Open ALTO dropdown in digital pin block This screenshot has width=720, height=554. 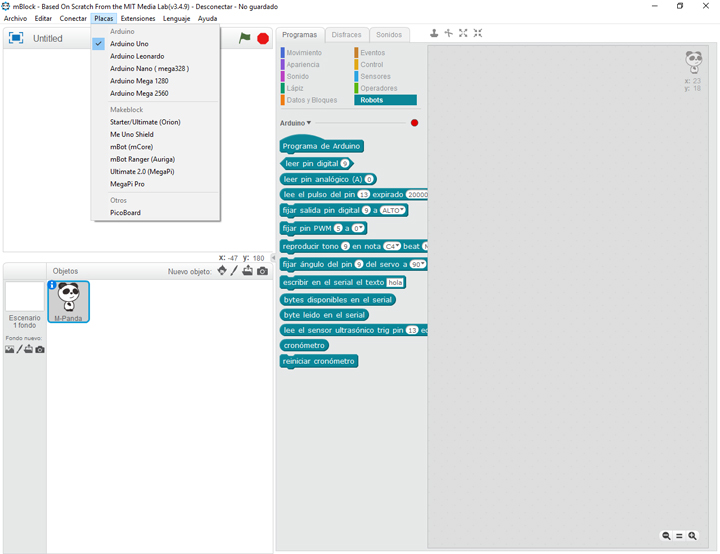coord(392,210)
